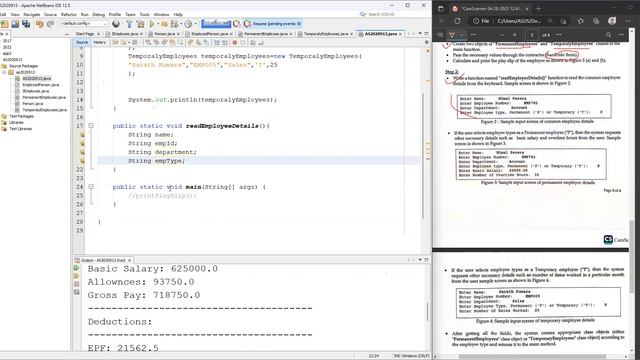This screenshot has height=360, width=640.
Task: Open the Run Project dropdown arrow
Action: tap(157, 24)
